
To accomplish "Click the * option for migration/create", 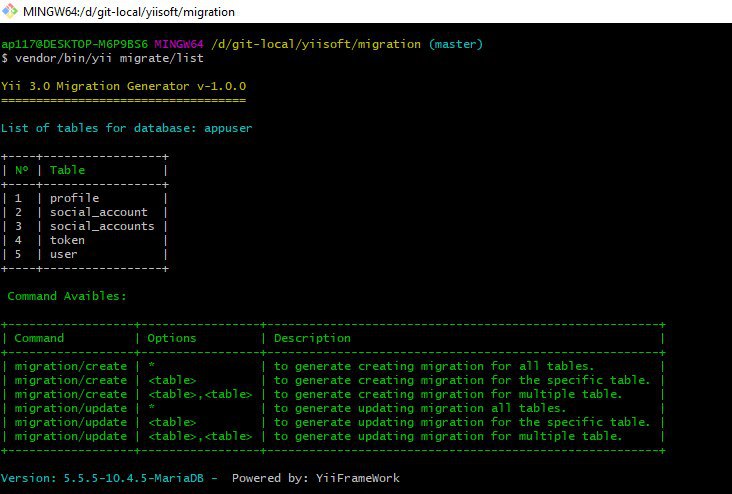I will 152,366.
